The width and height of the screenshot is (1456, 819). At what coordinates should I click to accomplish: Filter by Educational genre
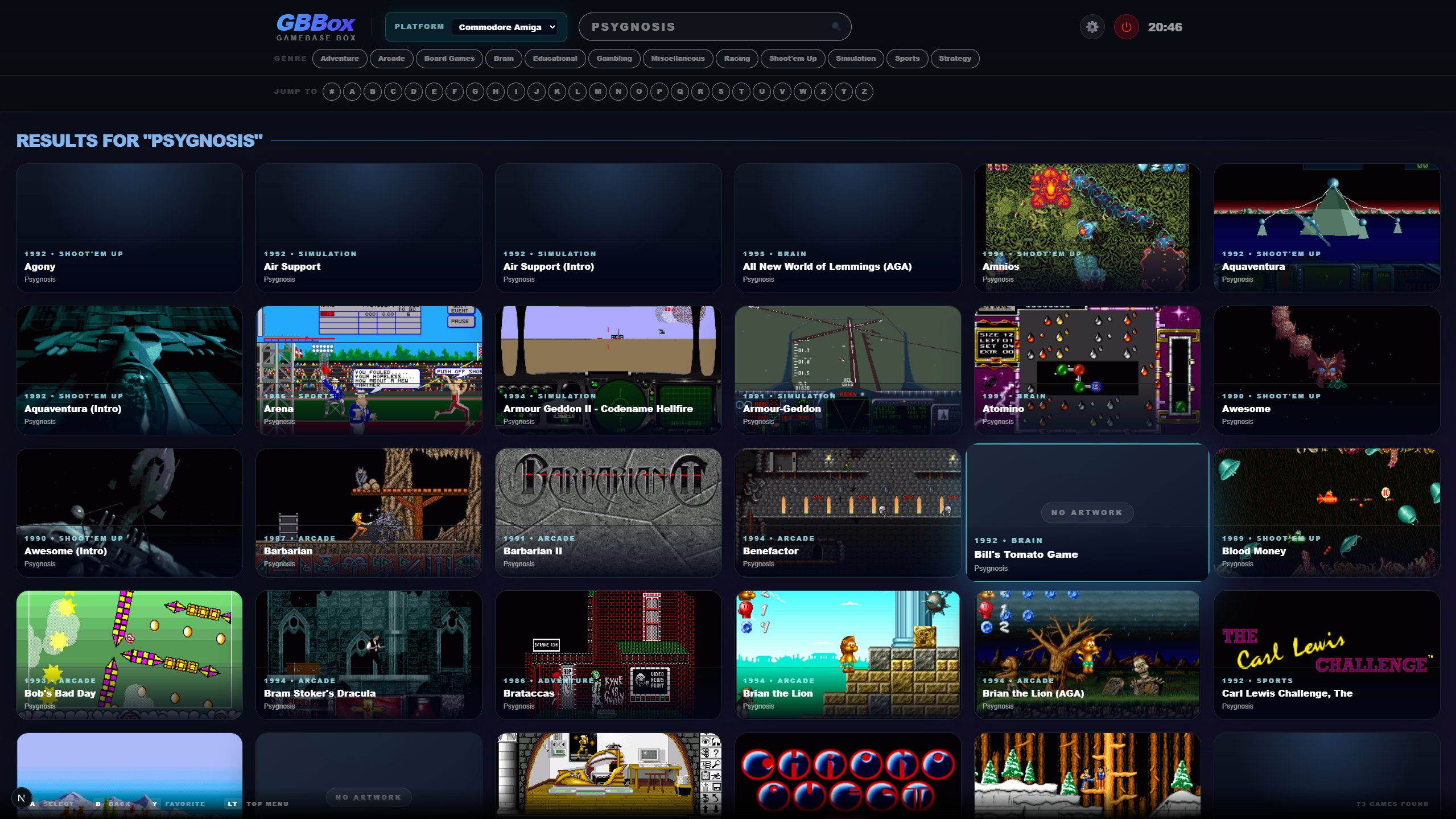point(555,59)
